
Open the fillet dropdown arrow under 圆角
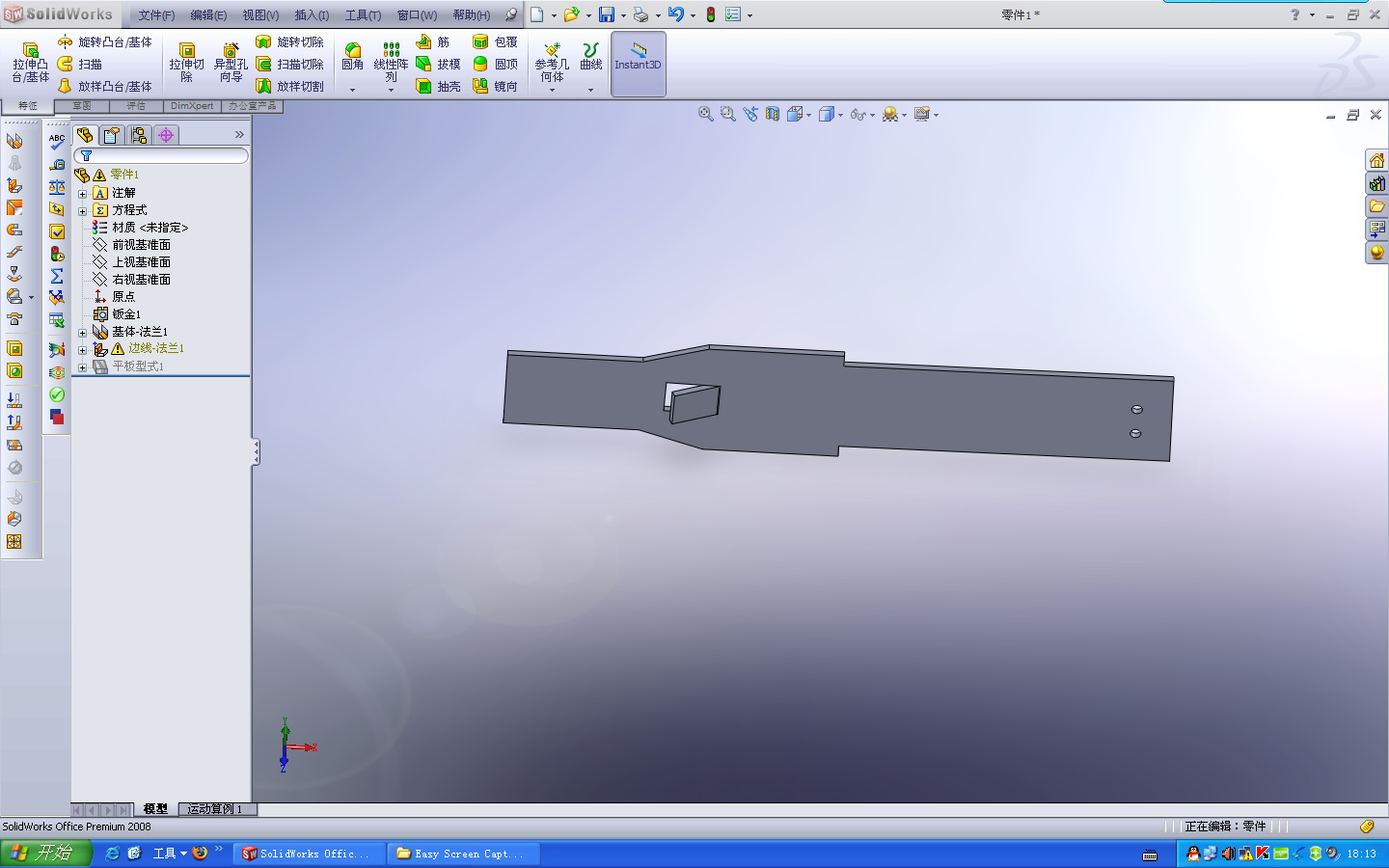pyautogui.click(x=353, y=90)
